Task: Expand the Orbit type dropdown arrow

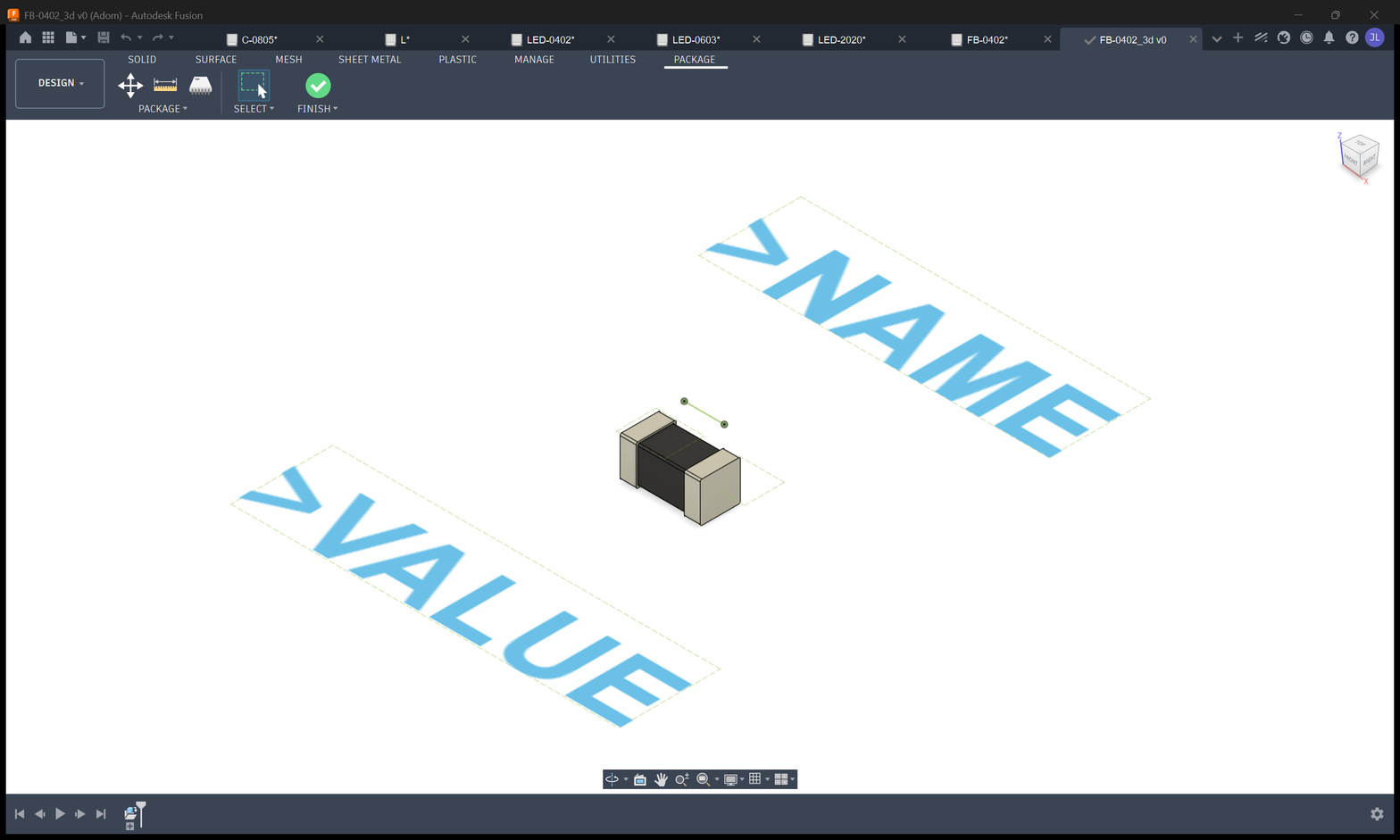Action: [x=625, y=779]
